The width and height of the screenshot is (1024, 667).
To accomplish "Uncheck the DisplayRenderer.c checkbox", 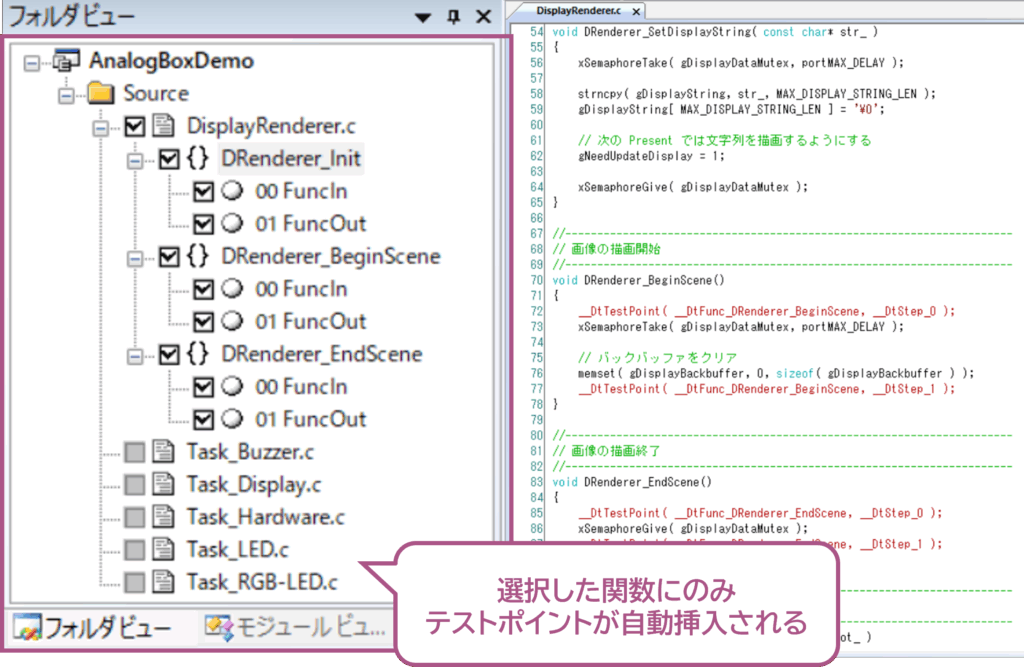I will tap(135, 127).
